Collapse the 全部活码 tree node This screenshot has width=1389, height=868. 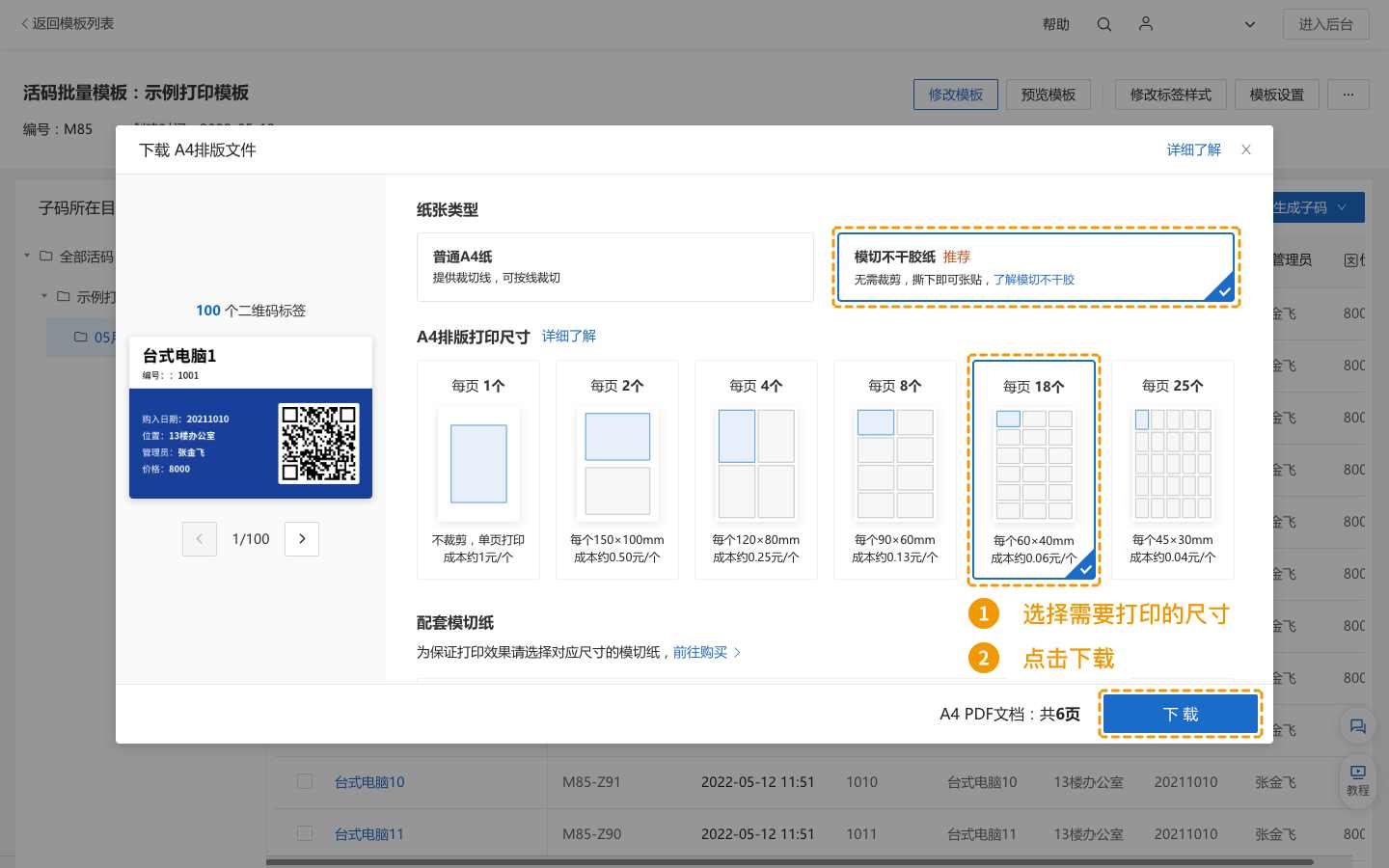pyautogui.click(x=27, y=256)
